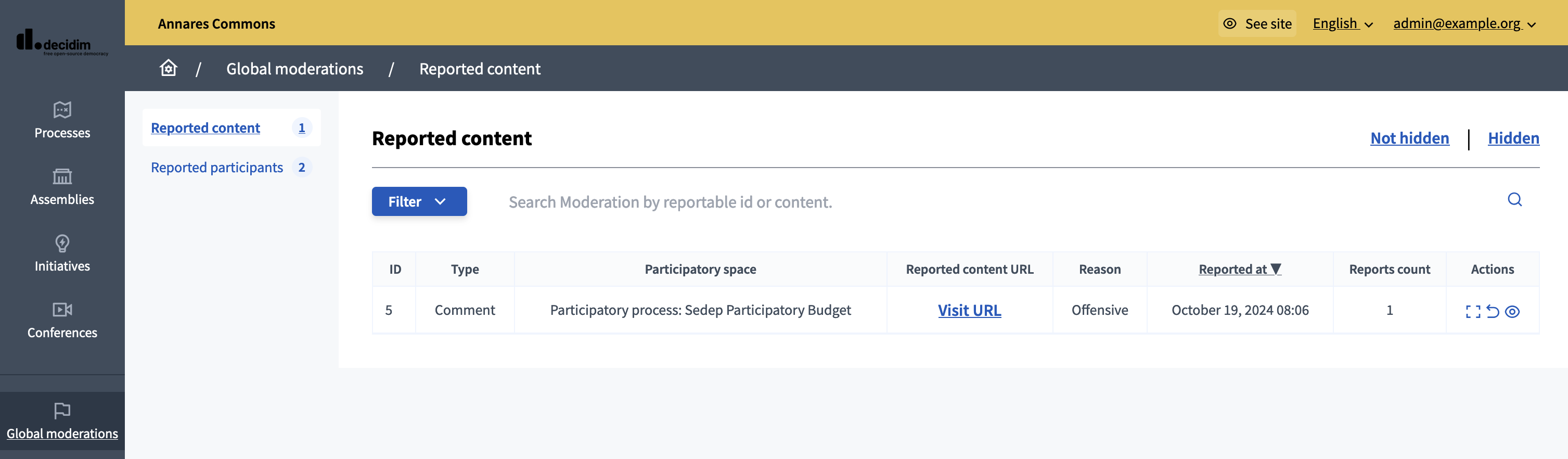1568x459 pixels.
Task: Click the home icon in breadcrumb
Action: pos(169,68)
